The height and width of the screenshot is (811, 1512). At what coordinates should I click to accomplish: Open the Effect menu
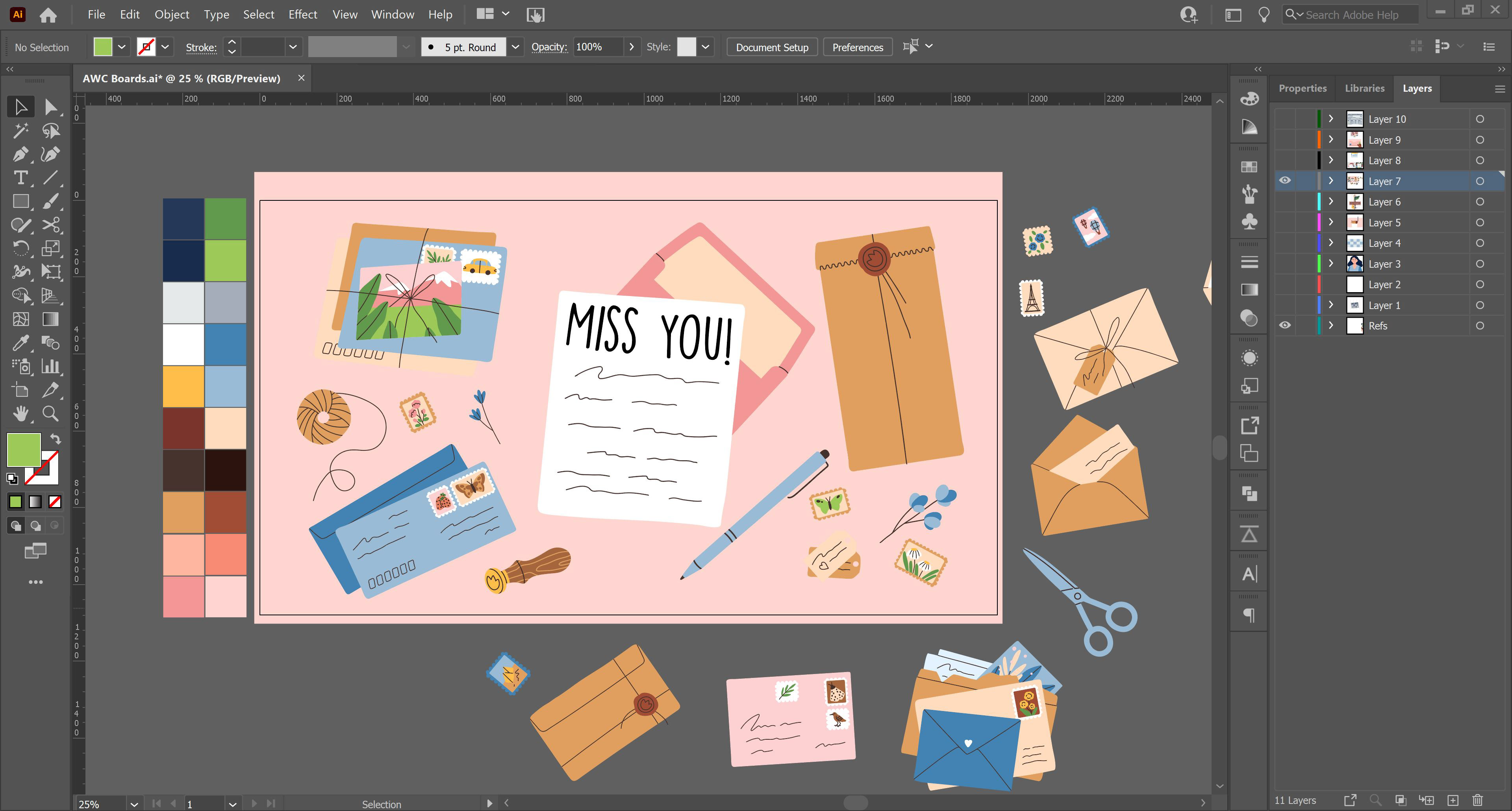pos(302,15)
